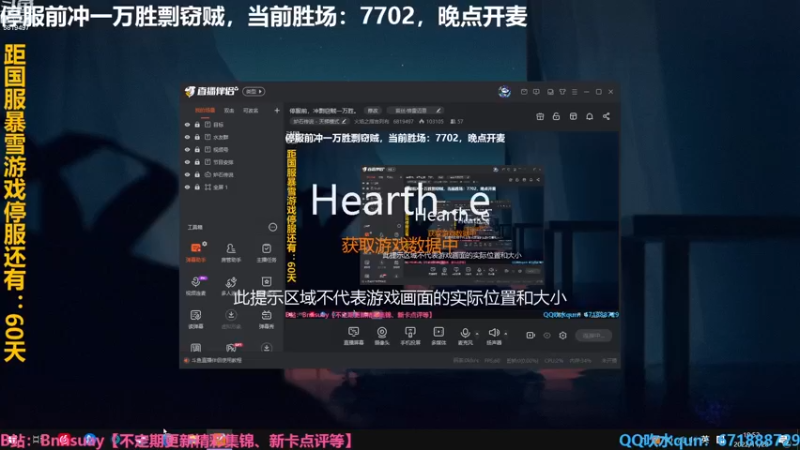Toggle visibility of the 目标 source
Viewport: 800px width, 450px height.
pos(187,124)
